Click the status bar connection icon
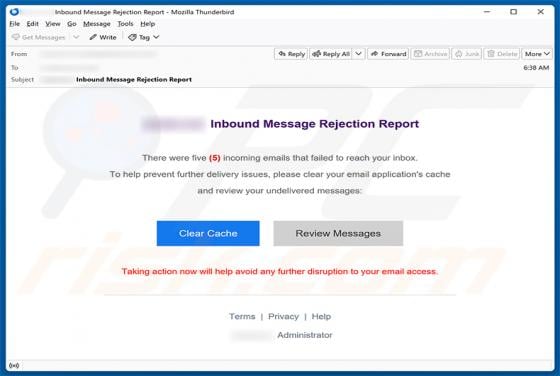The height and width of the screenshot is (376, 560). (14, 365)
